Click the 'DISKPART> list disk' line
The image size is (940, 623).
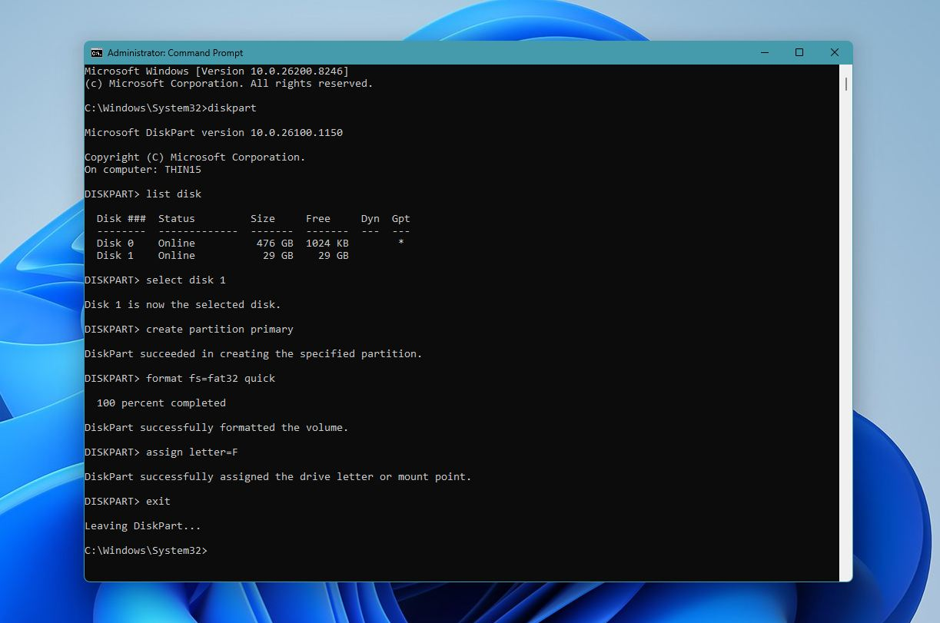coord(143,194)
